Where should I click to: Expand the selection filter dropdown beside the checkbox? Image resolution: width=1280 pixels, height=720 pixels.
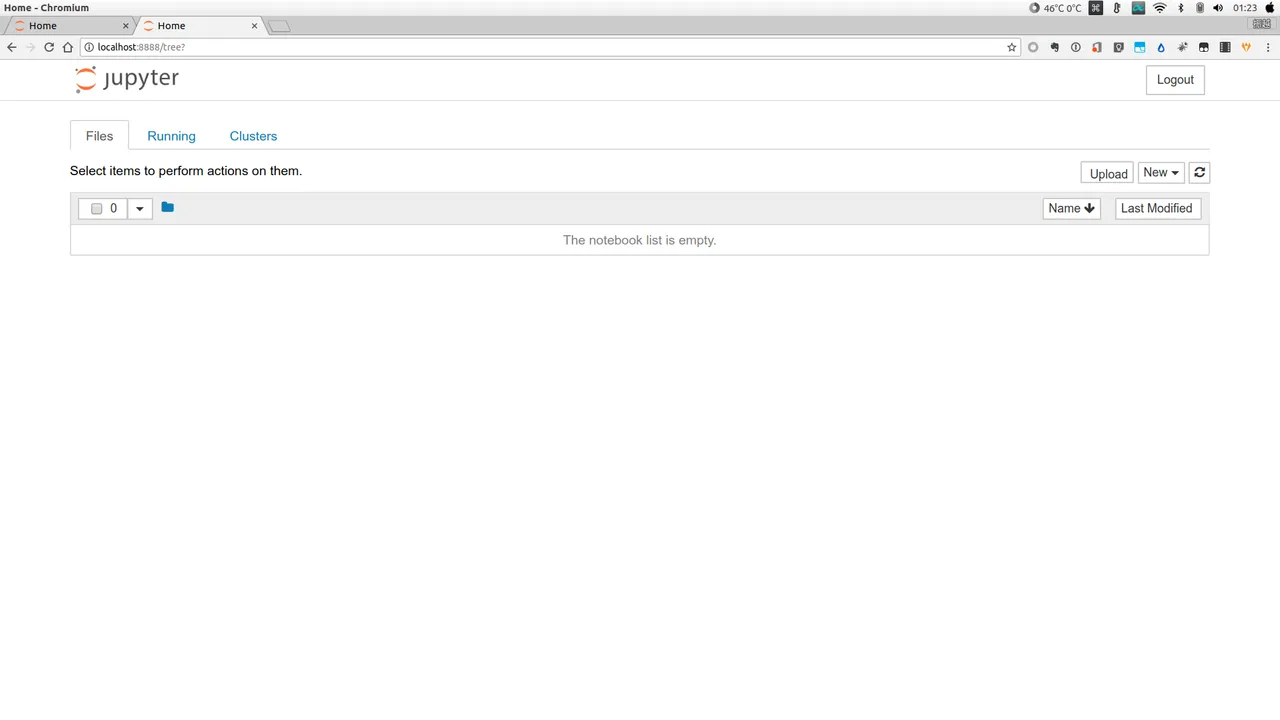pyautogui.click(x=139, y=208)
